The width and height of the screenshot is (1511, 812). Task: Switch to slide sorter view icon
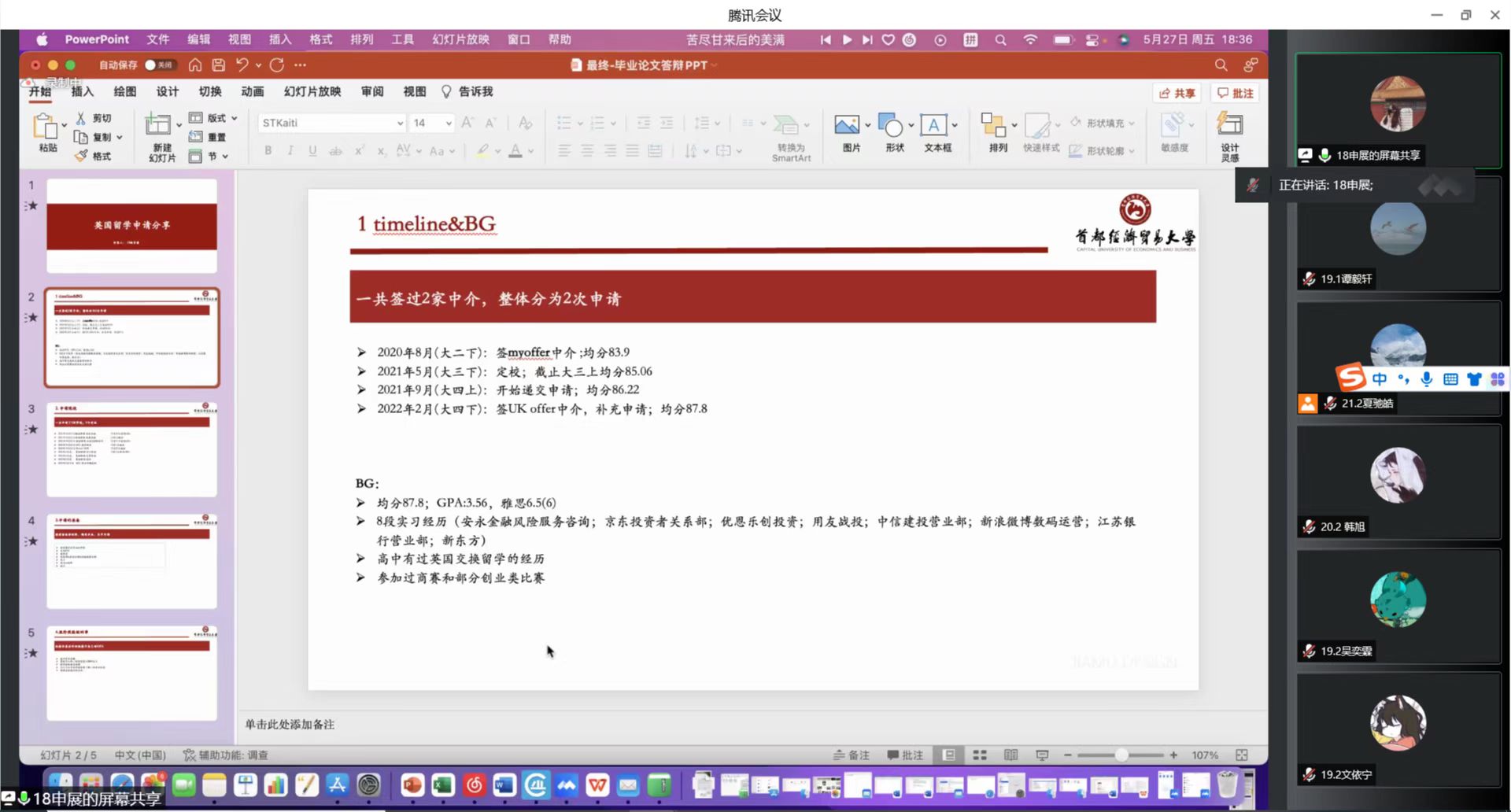[980, 755]
